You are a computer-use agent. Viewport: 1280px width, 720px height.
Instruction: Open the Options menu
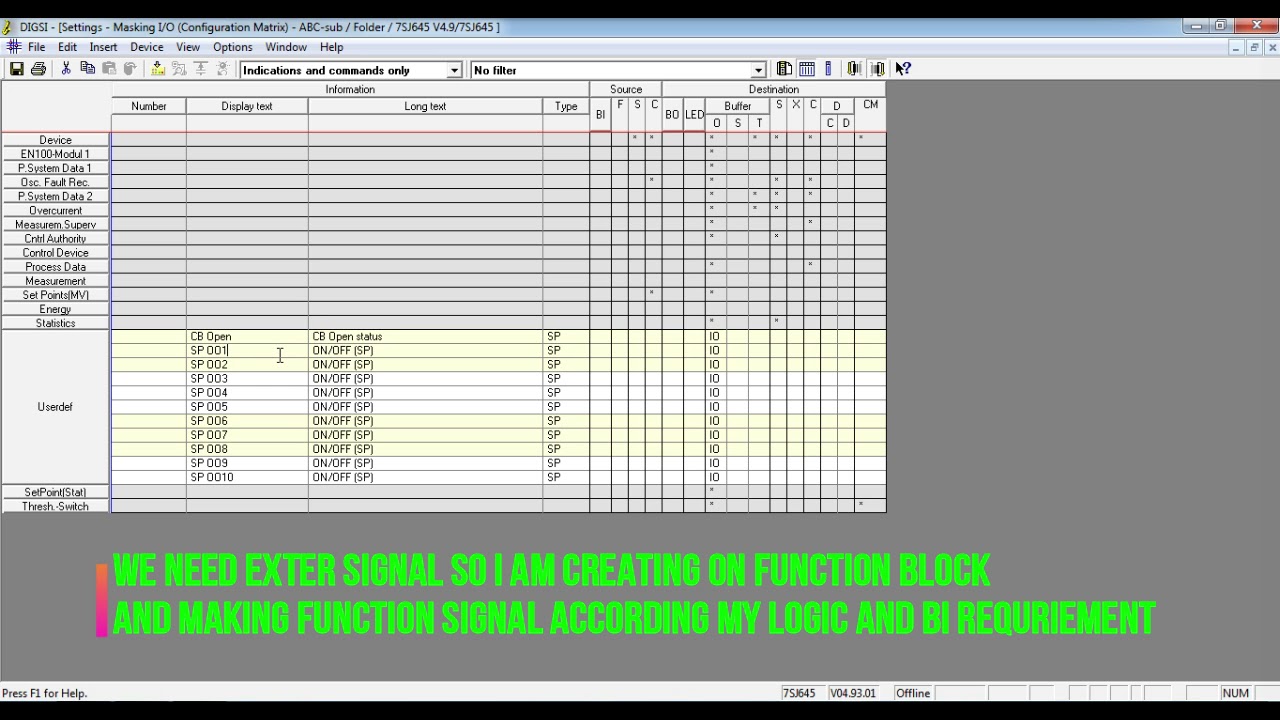(232, 47)
